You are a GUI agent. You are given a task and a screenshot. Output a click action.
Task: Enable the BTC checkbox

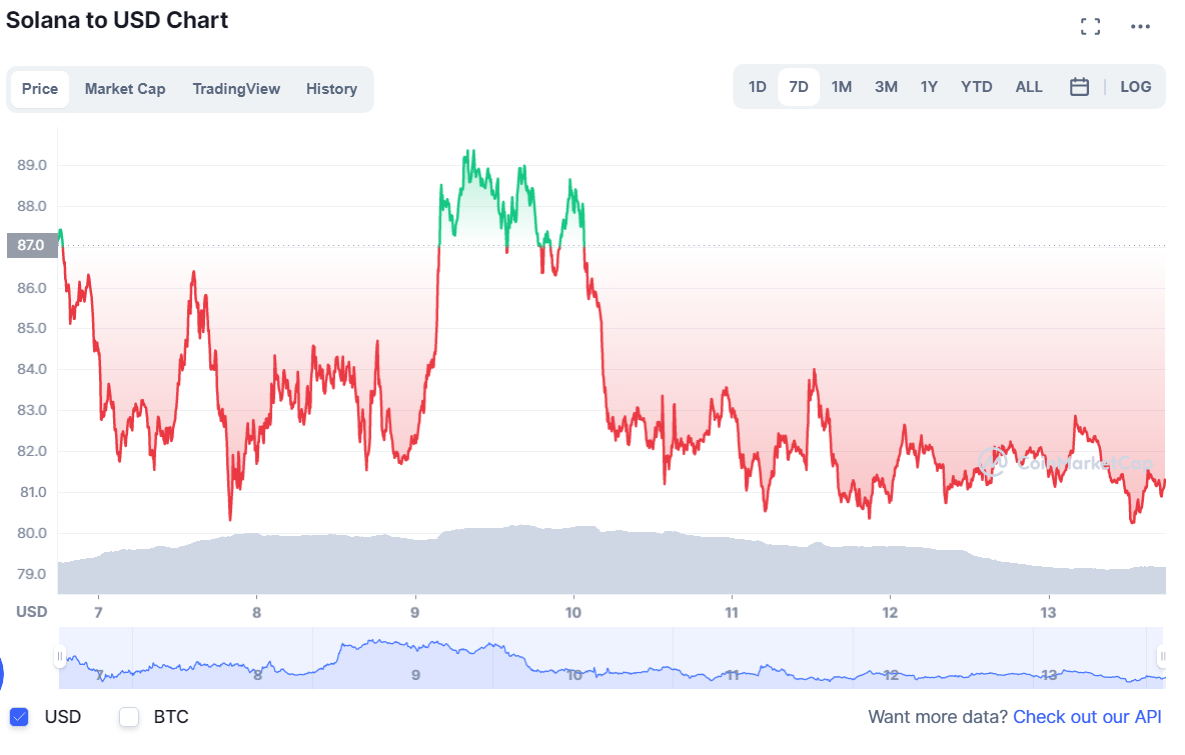pyautogui.click(x=129, y=717)
